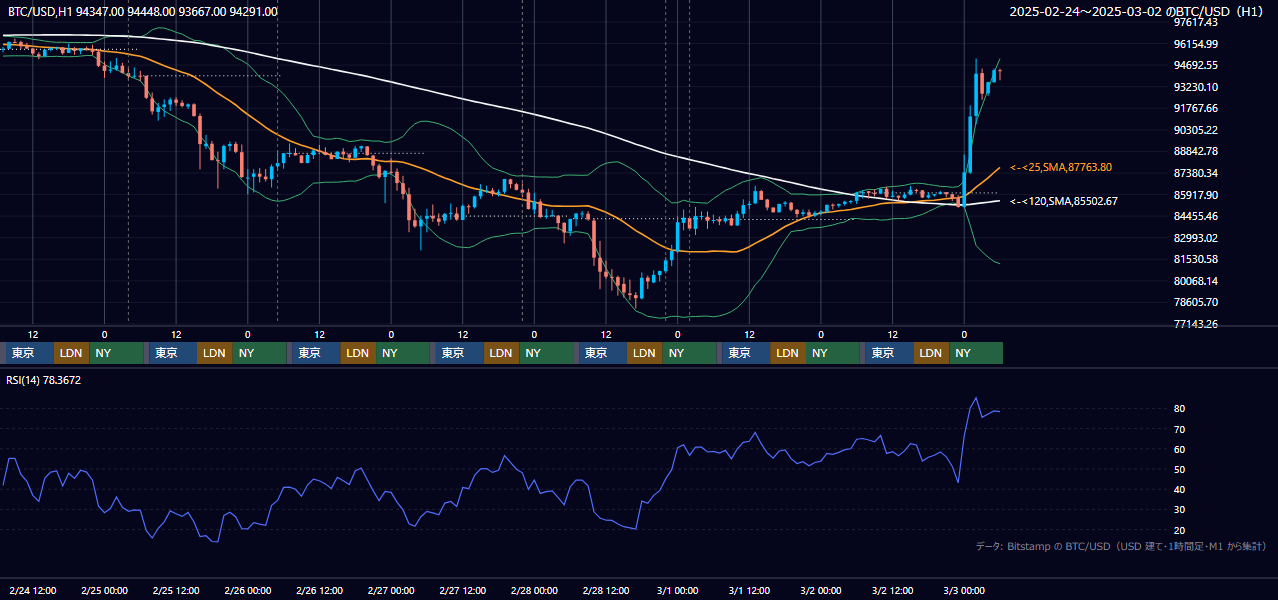The image size is (1278, 600).
Task: Click the 3/3 00:00 date label
Action: (964, 590)
